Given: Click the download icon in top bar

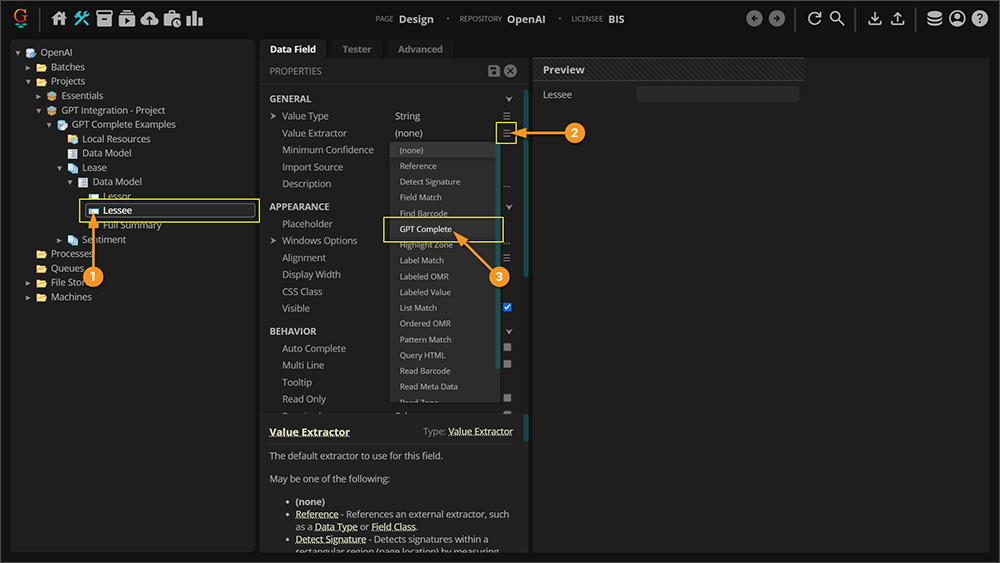Looking at the screenshot, I should pyautogui.click(x=875, y=18).
